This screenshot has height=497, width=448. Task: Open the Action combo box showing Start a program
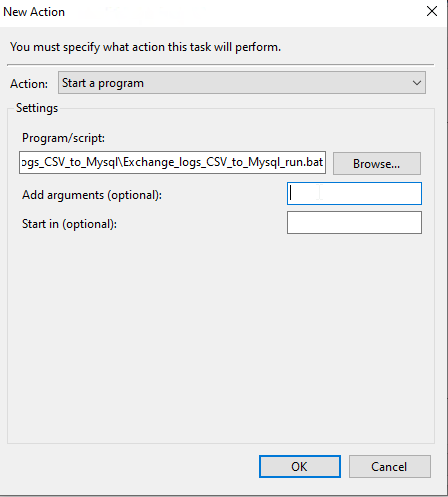tap(242, 83)
